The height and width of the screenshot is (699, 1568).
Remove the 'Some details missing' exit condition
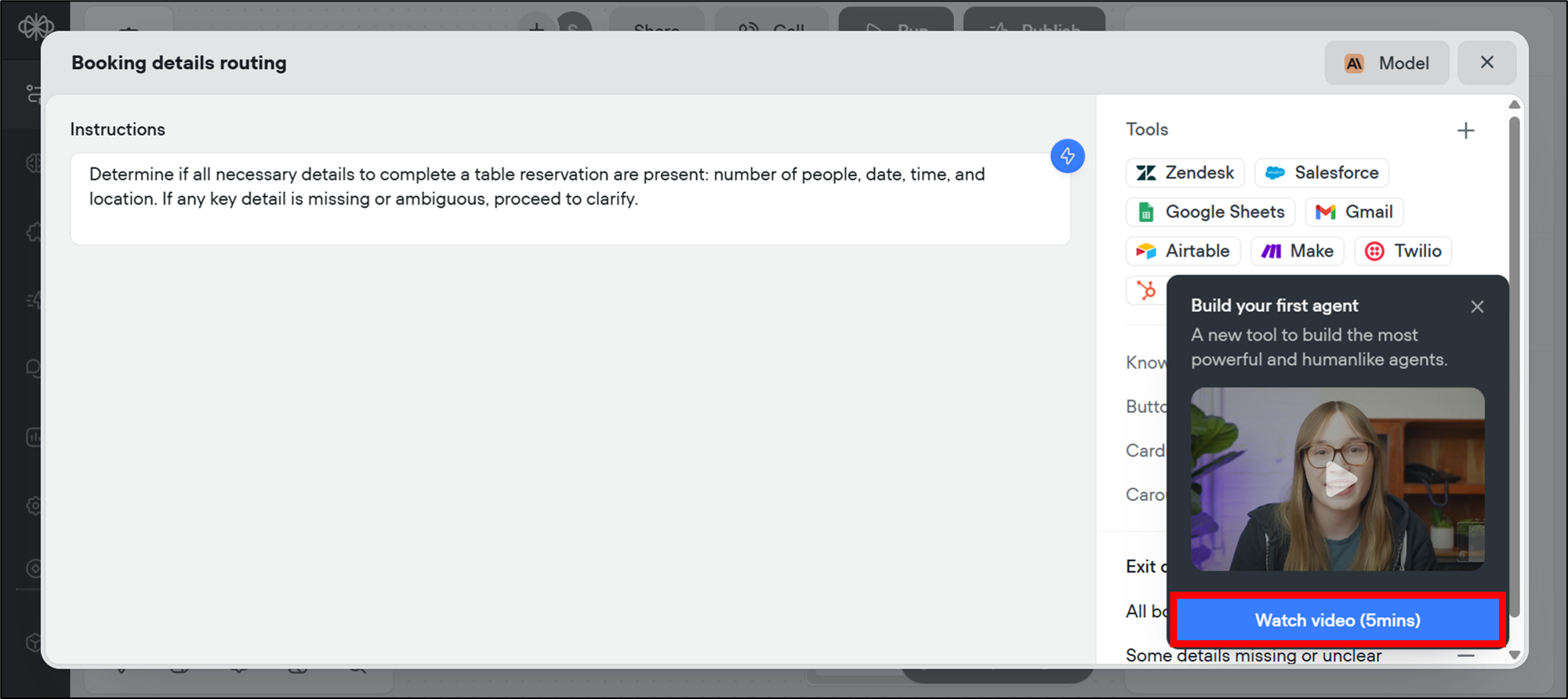tap(1465, 656)
